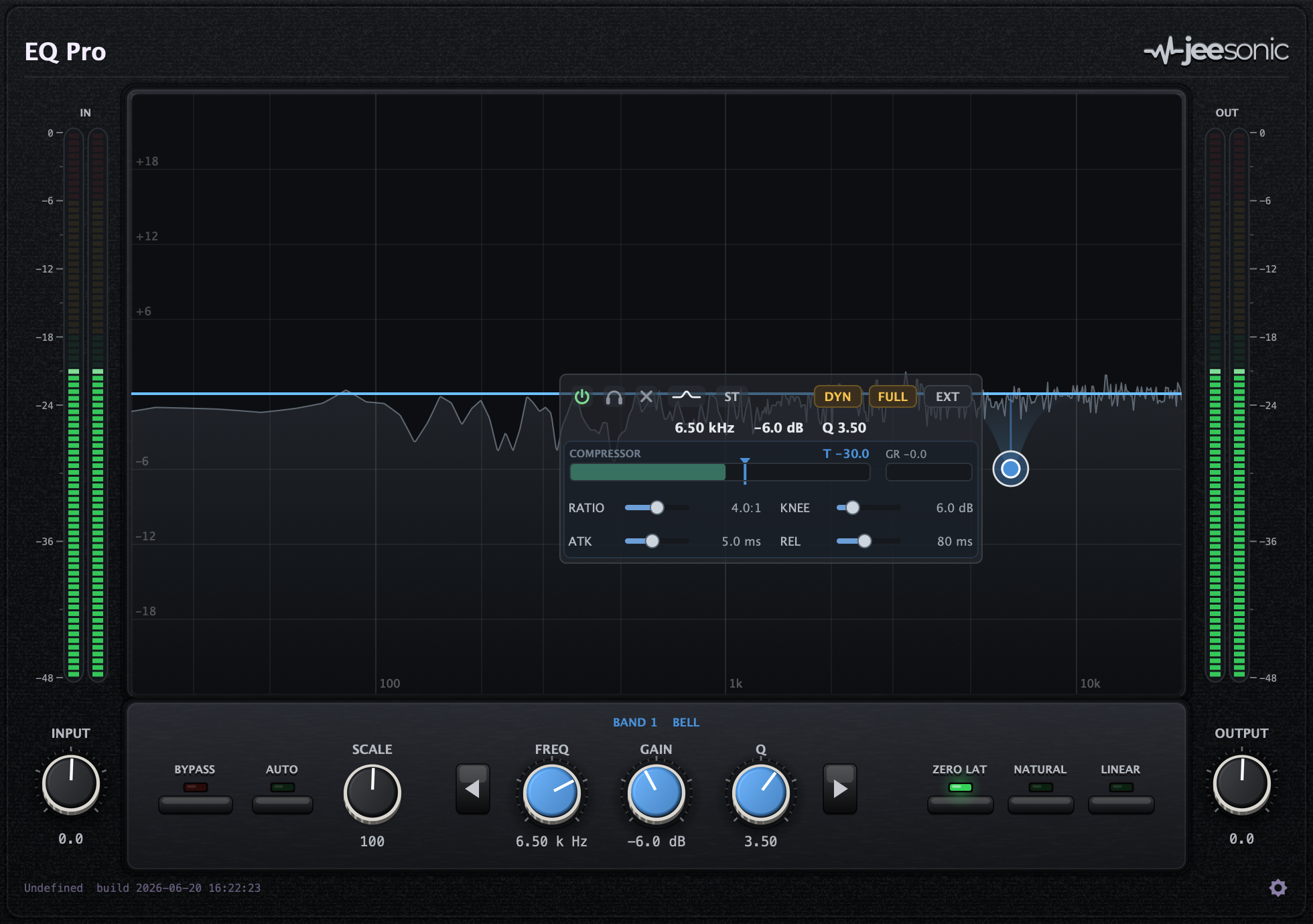Click the popup Q 3.50 label

click(844, 428)
